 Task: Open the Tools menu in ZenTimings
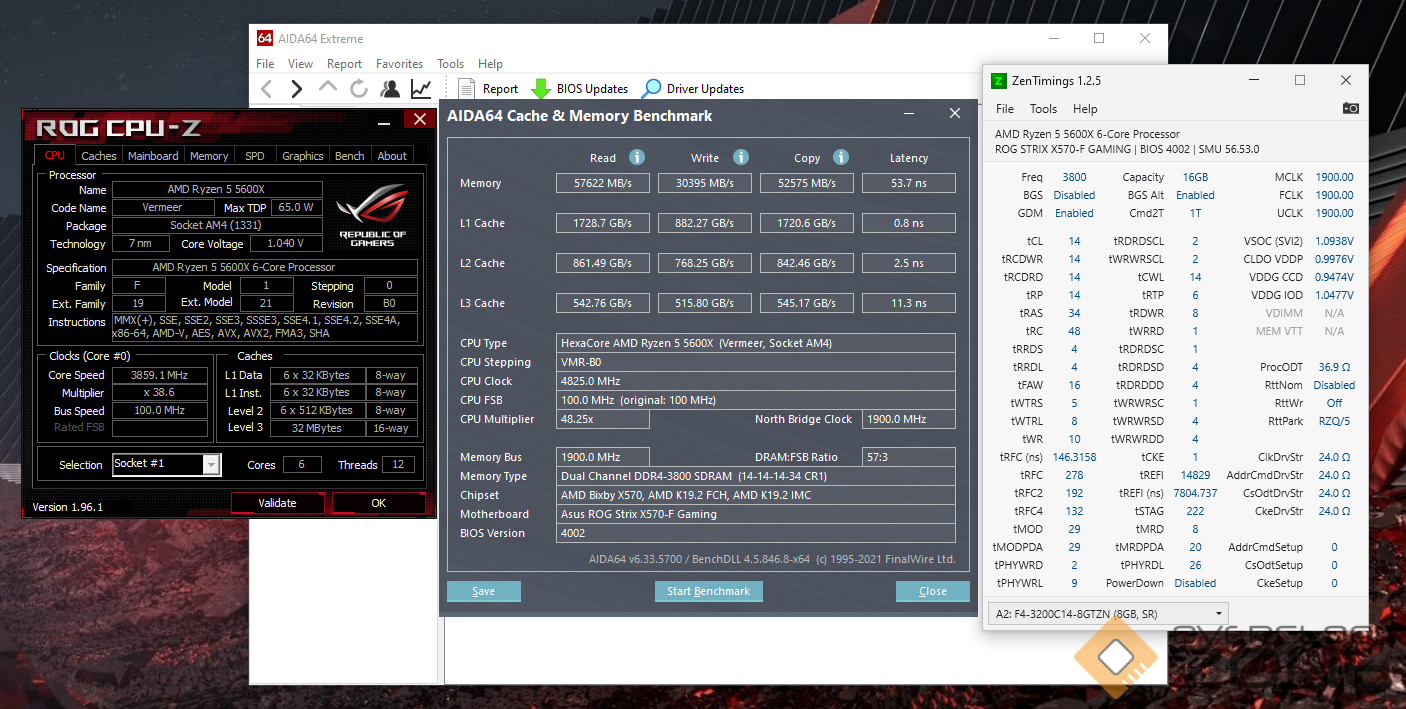point(1043,109)
